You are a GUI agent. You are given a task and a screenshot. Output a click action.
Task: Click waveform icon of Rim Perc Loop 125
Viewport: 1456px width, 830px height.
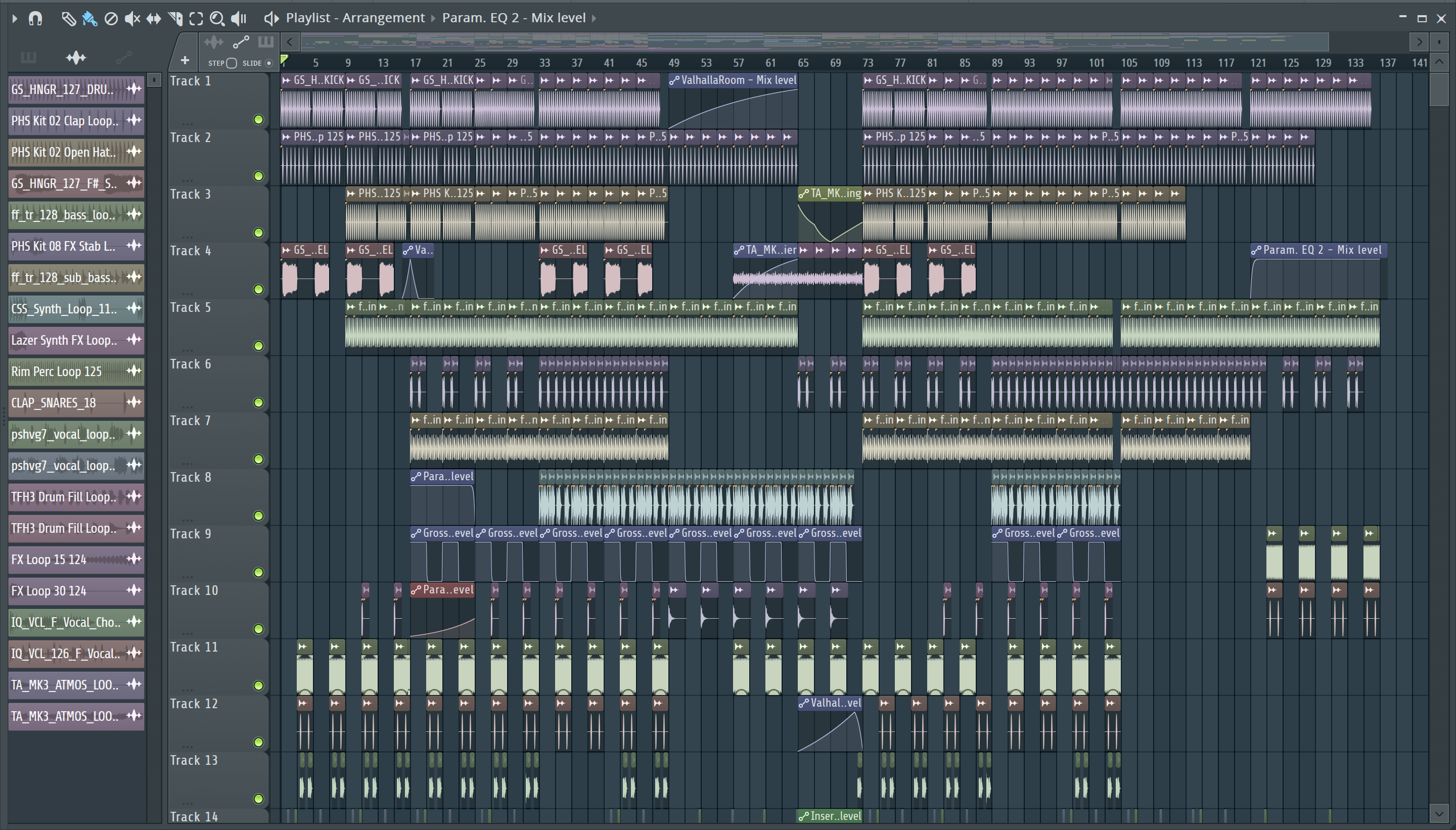pos(134,371)
